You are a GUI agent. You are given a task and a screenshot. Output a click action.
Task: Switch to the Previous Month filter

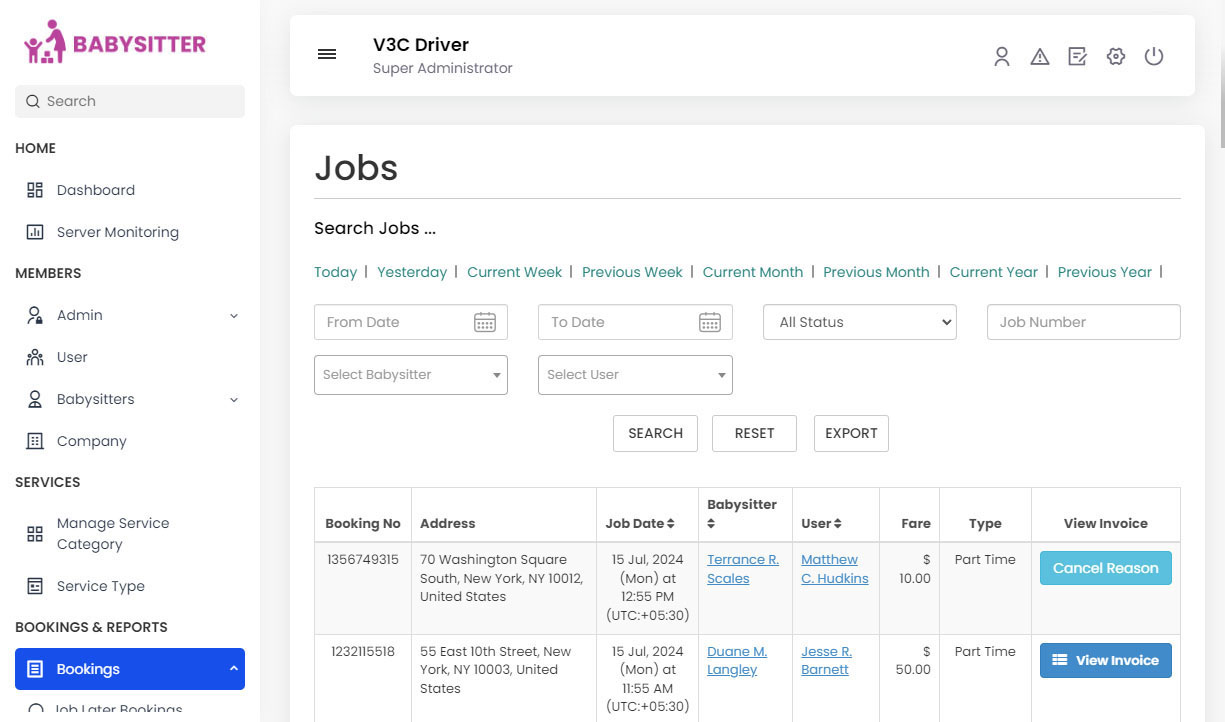click(876, 271)
